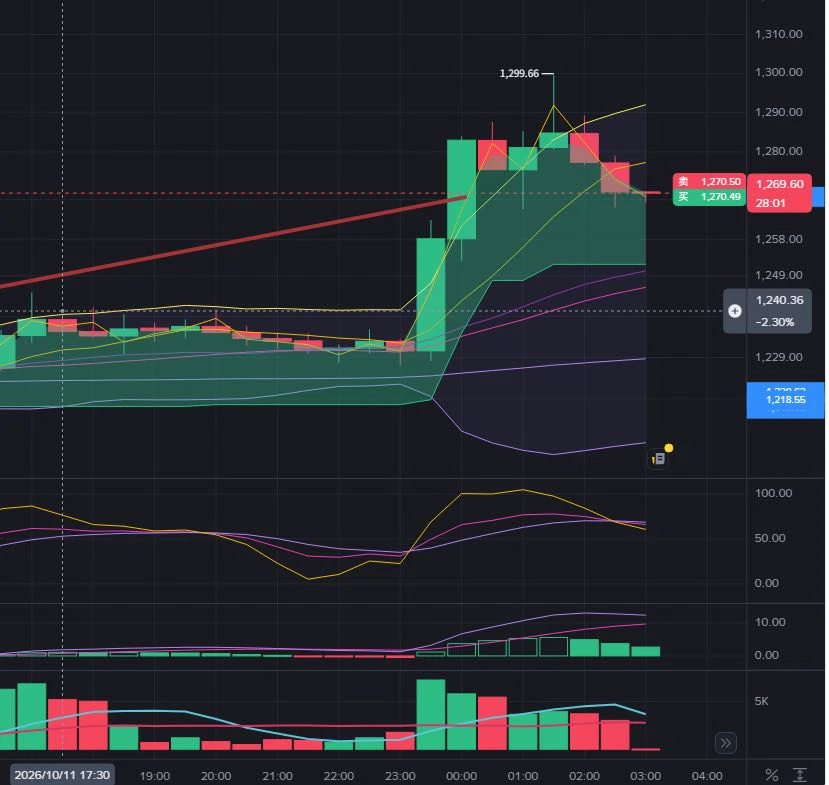This screenshot has width=829, height=785.
Task: Click the 1,249.00 price axis label
Action: click(778, 275)
